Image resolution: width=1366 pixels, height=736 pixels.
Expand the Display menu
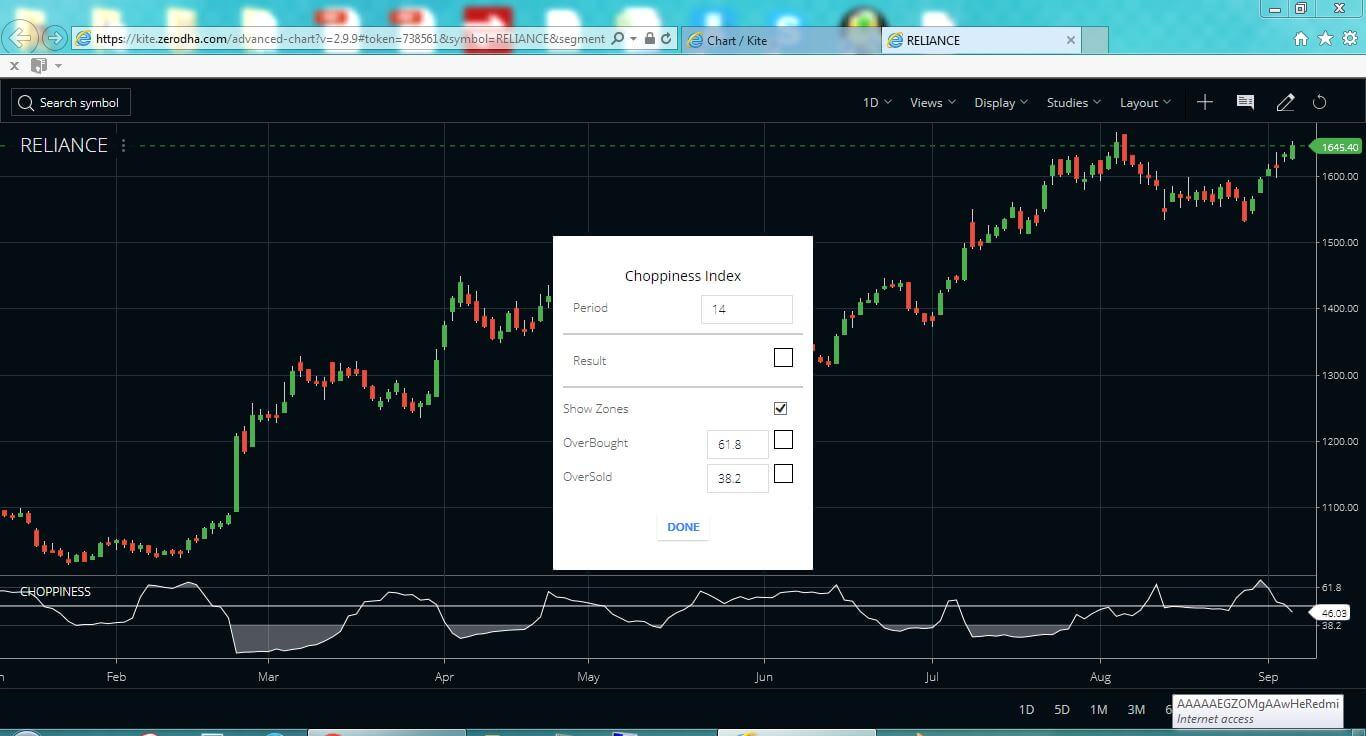1001,102
